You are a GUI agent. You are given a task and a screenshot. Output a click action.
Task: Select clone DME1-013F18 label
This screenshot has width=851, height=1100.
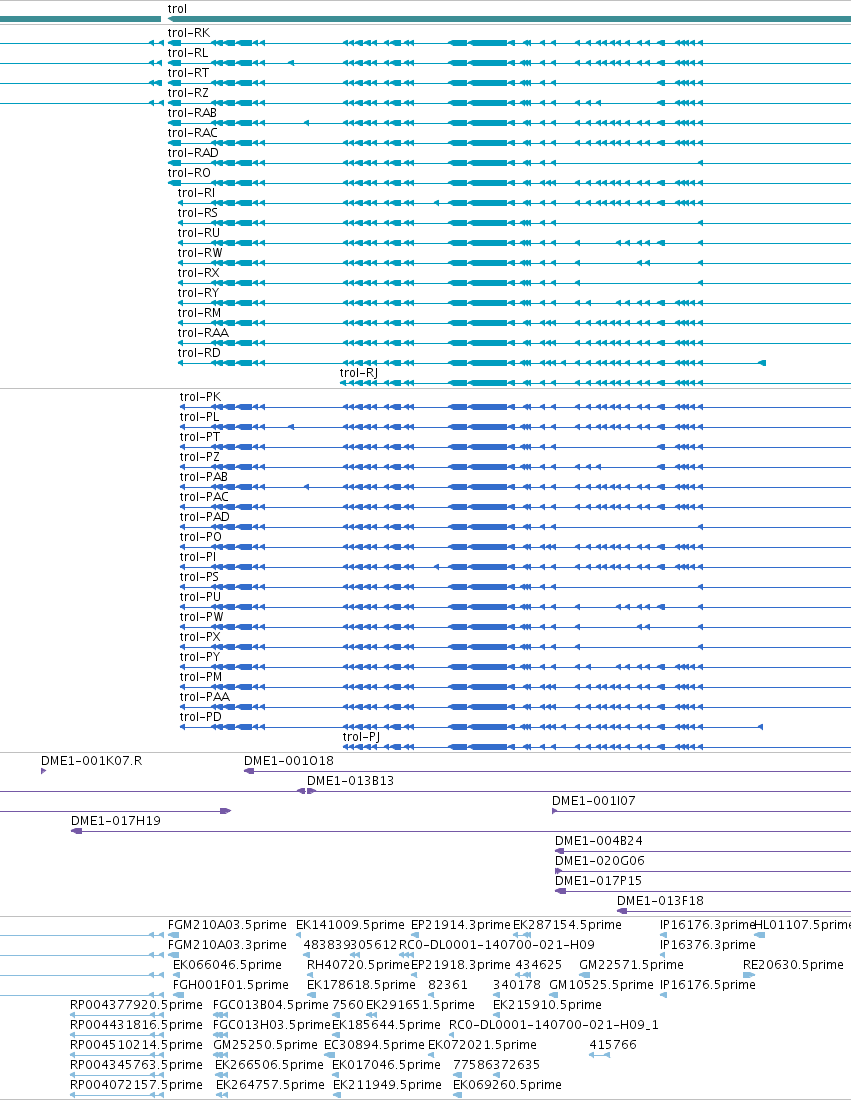tap(660, 901)
